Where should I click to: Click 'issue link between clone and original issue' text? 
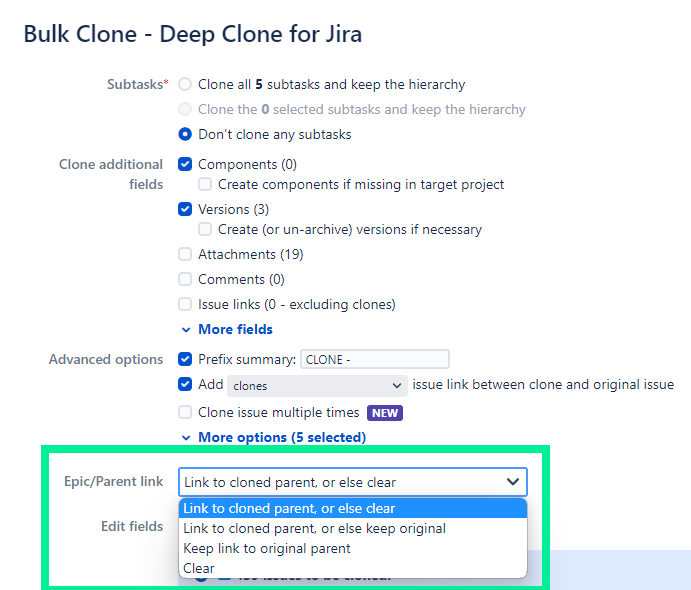coord(543,384)
